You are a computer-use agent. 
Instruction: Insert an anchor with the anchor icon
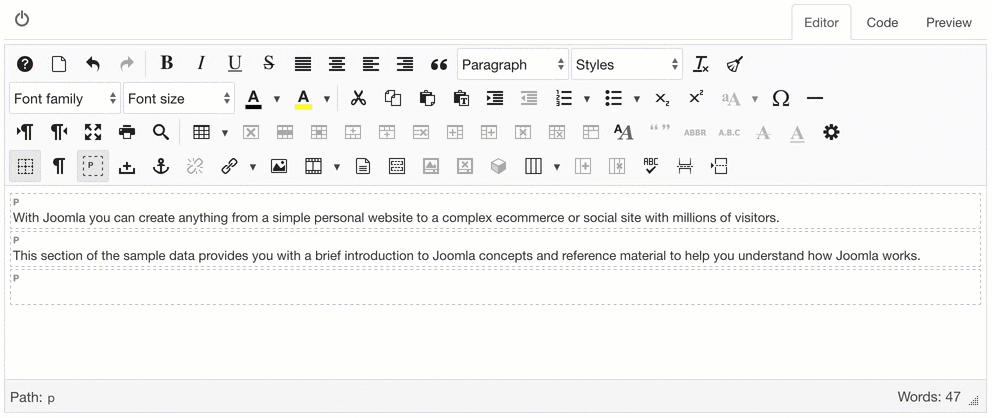pyautogui.click(x=160, y=167)
